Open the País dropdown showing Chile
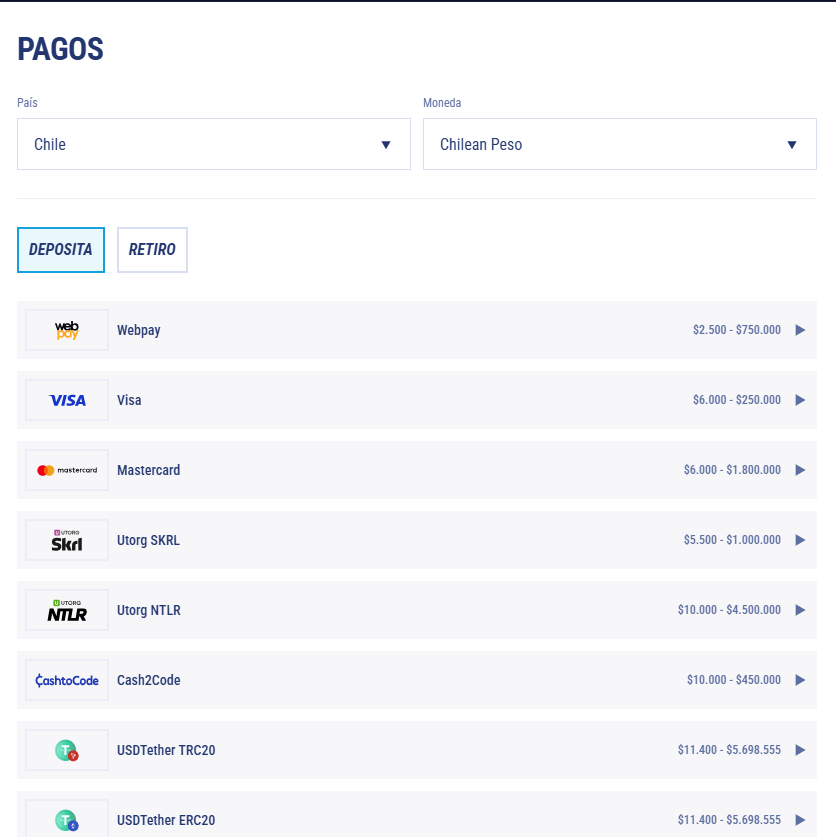Screen dimensions: 836x837 pyautogui.click(x=214, y=144)
